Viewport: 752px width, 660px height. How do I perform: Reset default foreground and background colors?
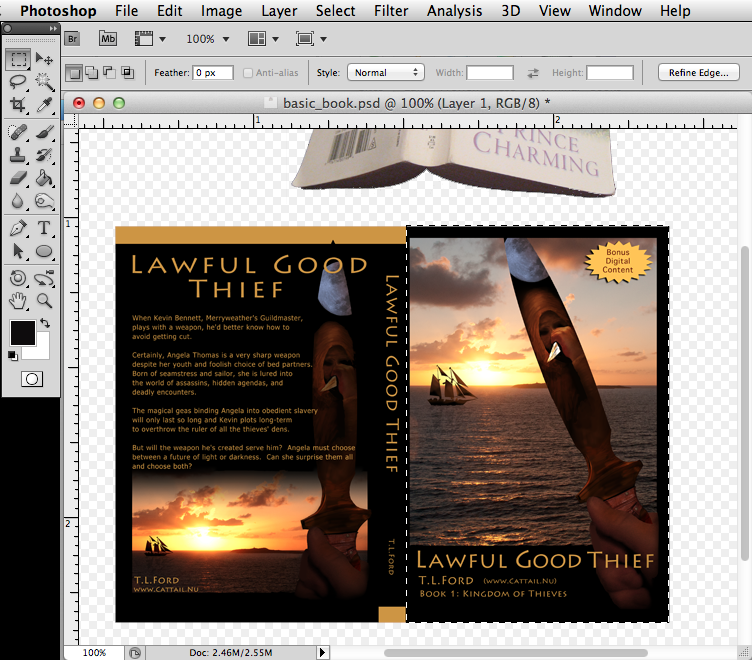pos(13,355)
